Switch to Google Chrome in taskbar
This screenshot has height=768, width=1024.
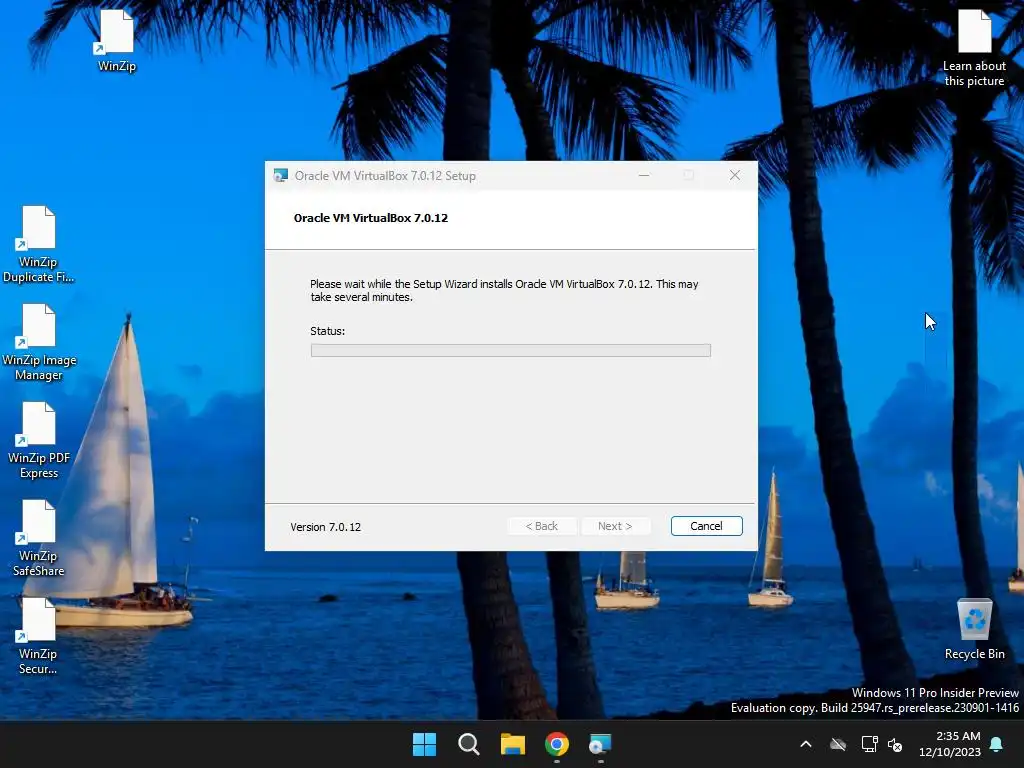pyautogui.click(x=556, y=744)
